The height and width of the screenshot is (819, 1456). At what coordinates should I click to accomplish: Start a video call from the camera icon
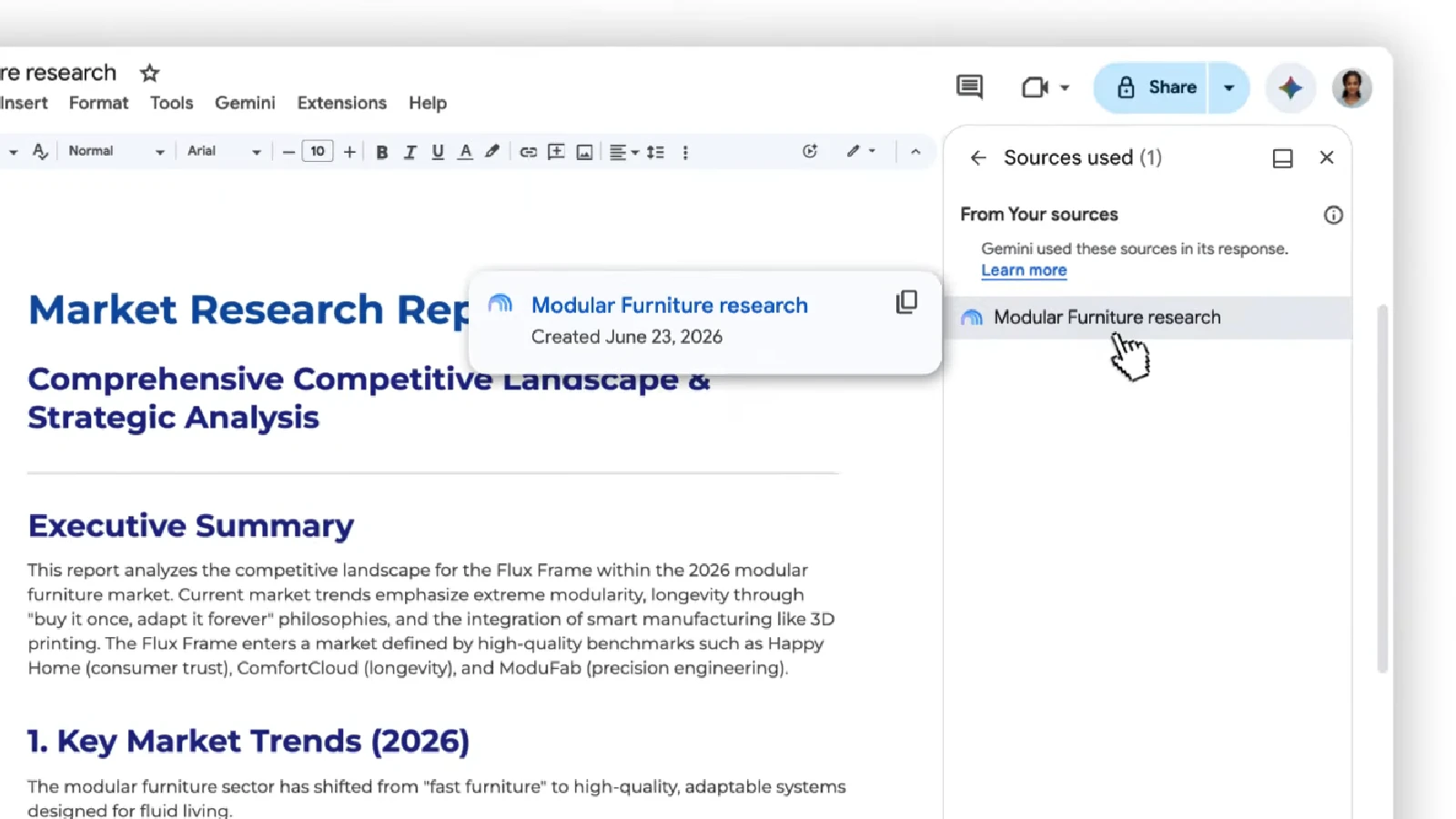click(x=1035, y=87)
